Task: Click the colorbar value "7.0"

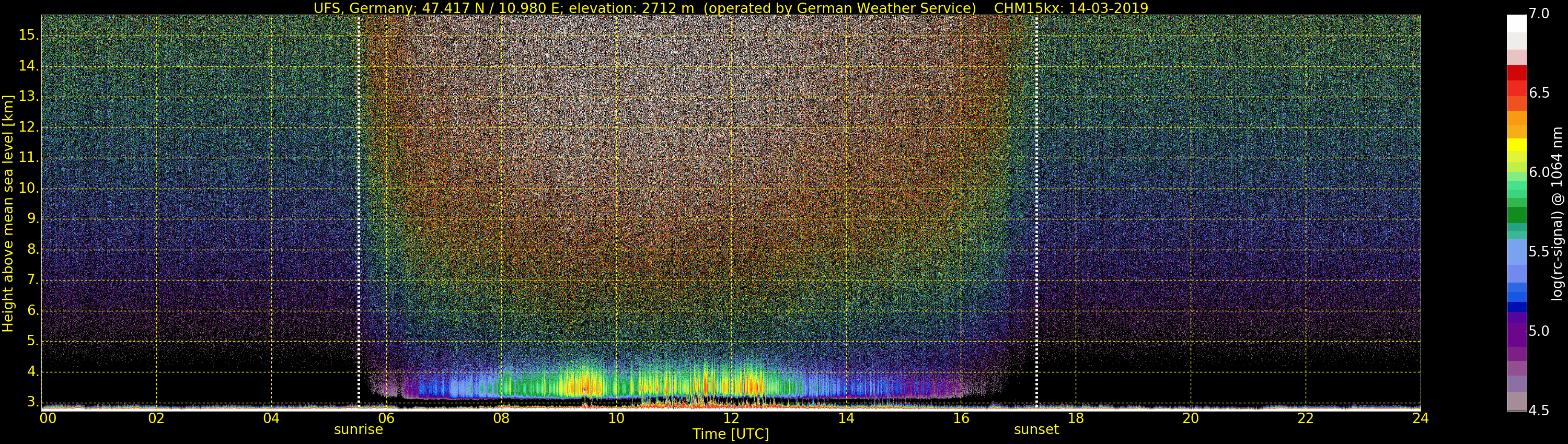Action: click(1539, 14)
